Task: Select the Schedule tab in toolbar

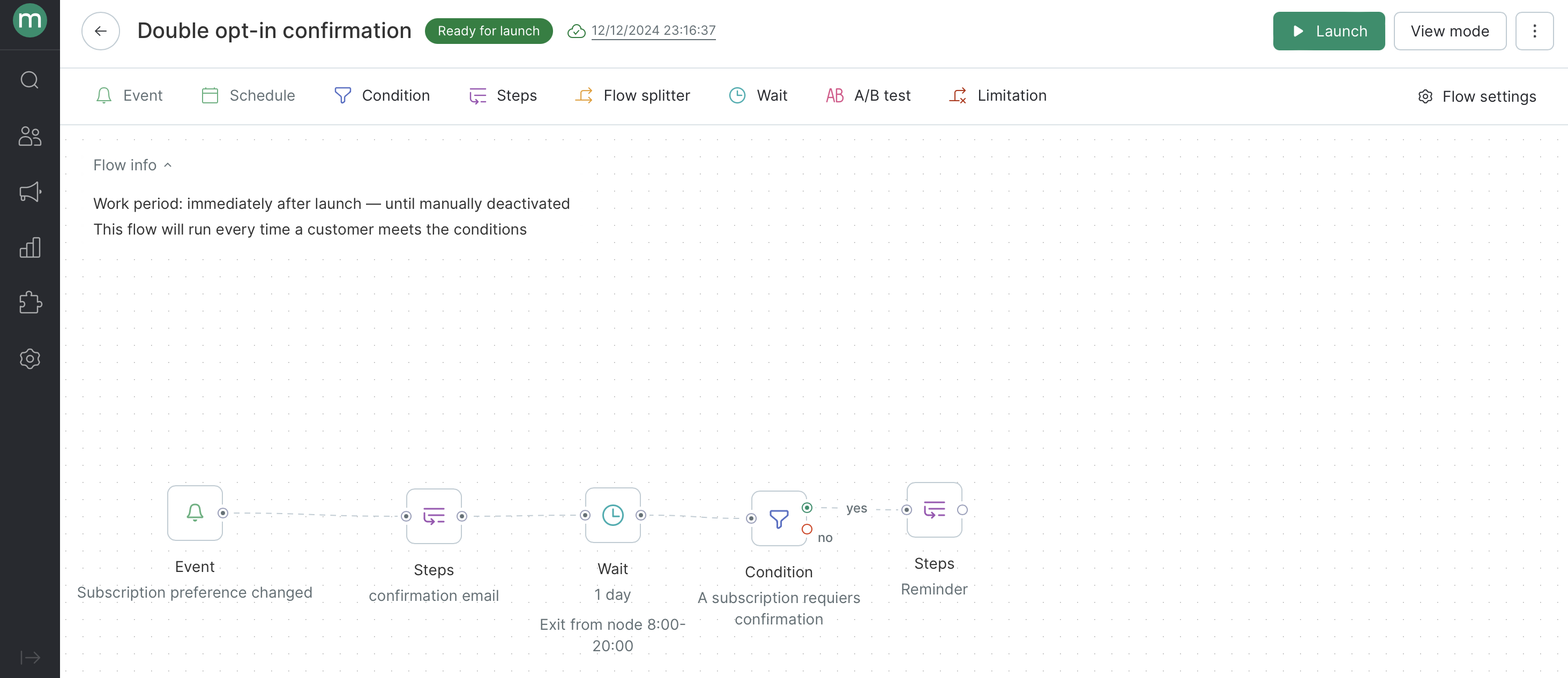Action: [248, 95]
